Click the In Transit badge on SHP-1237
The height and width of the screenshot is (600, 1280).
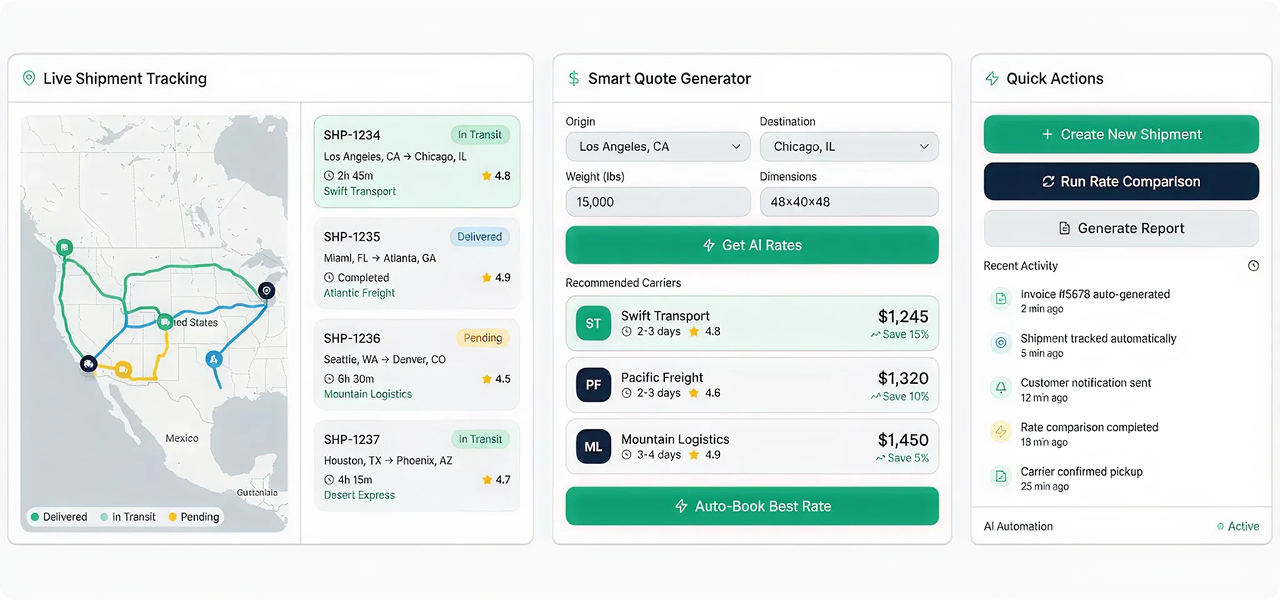click(x=480, y=439)
